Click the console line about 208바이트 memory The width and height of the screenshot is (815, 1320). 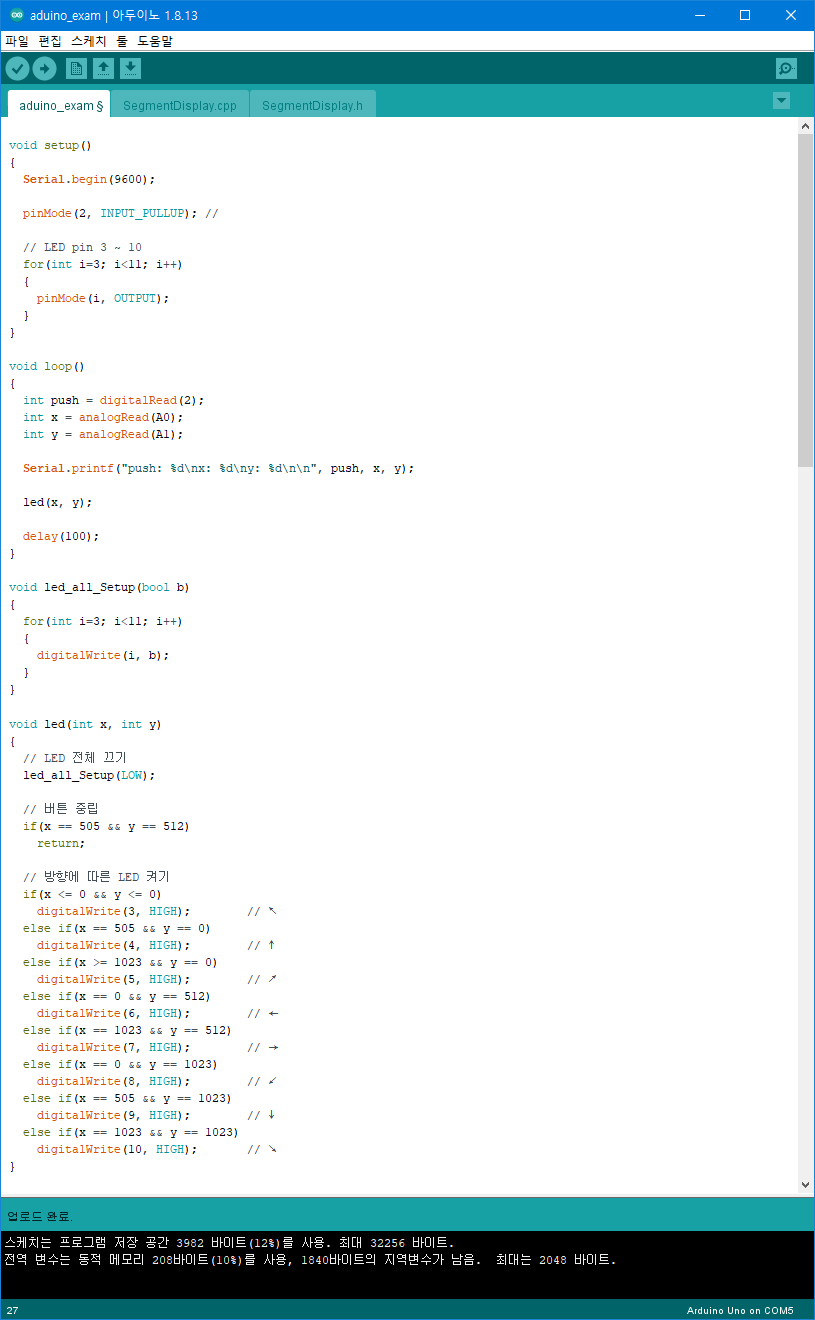pos(310,1258)
